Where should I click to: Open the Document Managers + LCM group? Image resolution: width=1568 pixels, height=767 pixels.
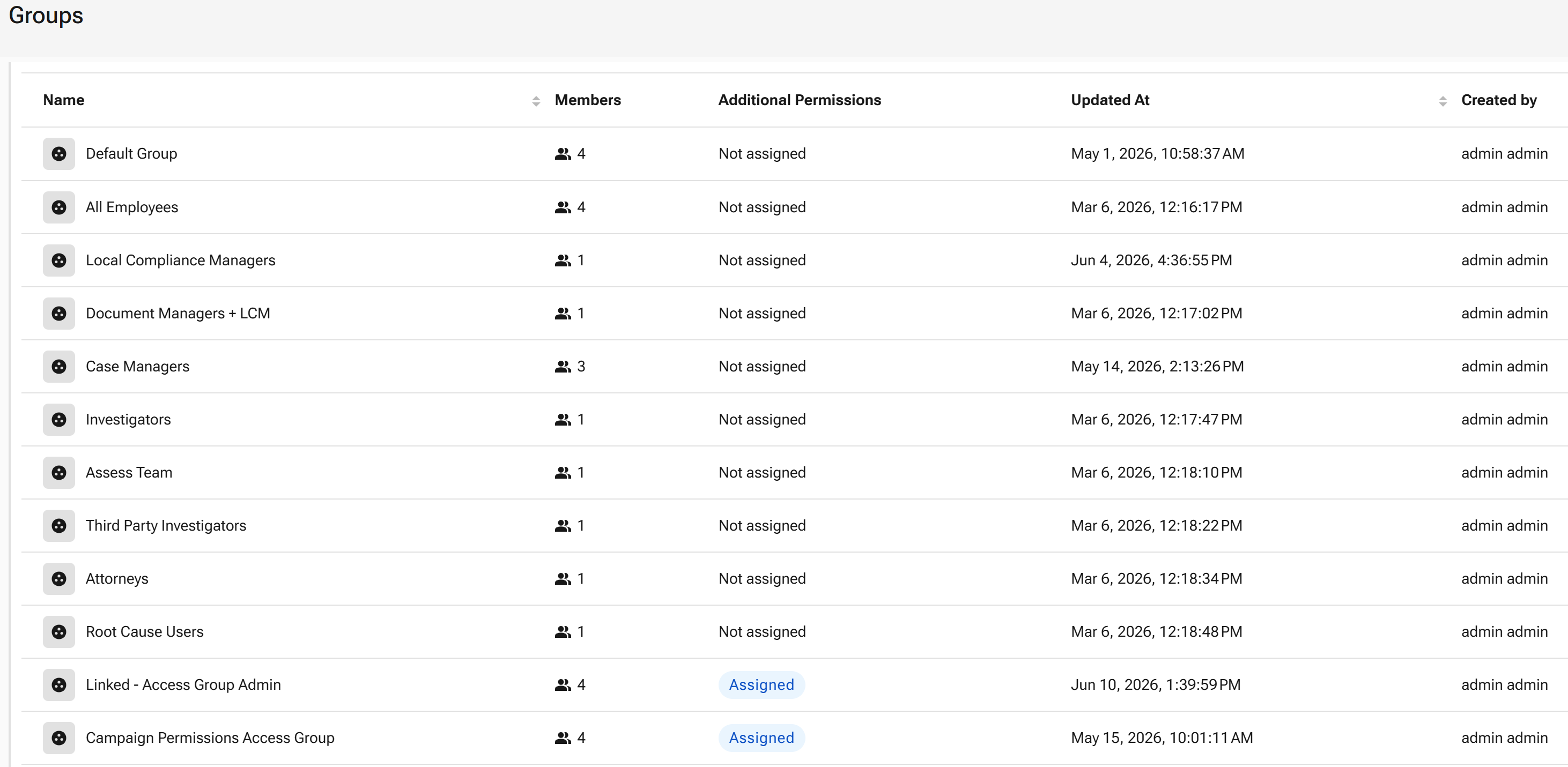pos(177,313)
